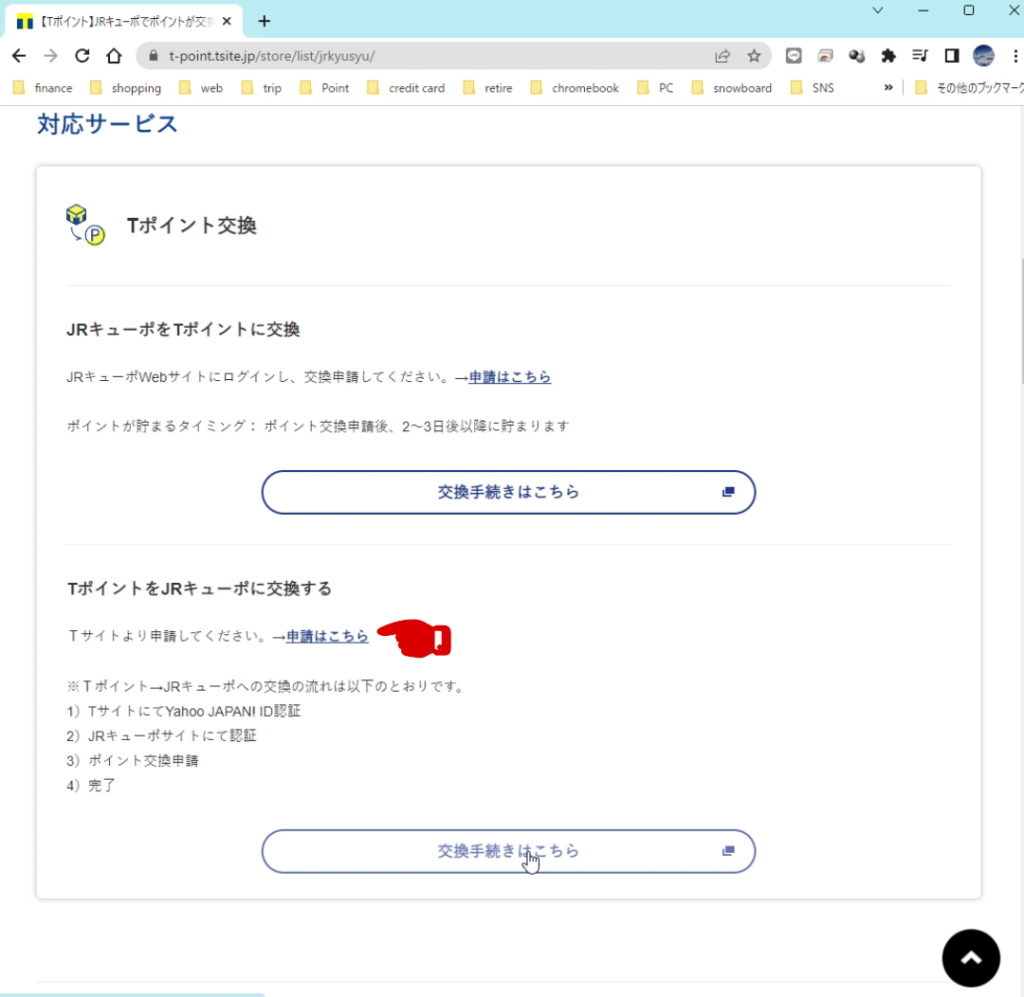Open the trip bookmark folder
Image resolution: width=1024 pixels, height=997 pixels.
coord(262,87)
